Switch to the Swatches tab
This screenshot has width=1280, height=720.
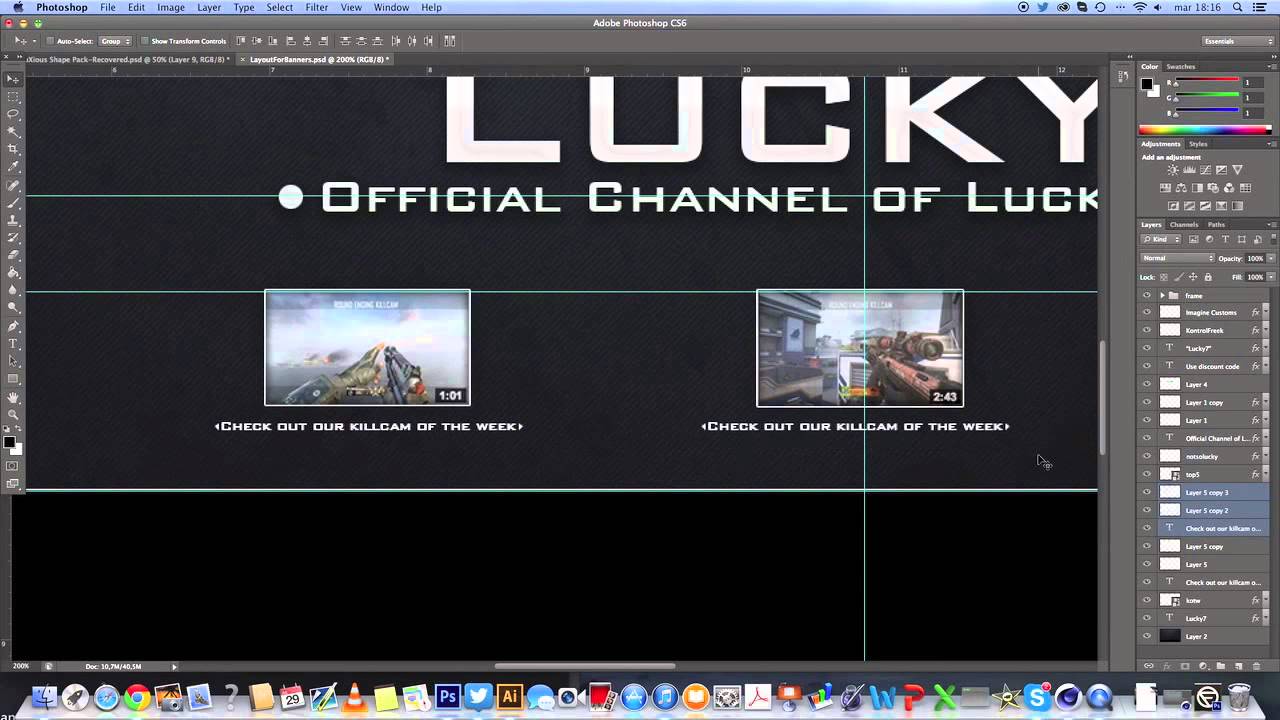pos(1181,67)
